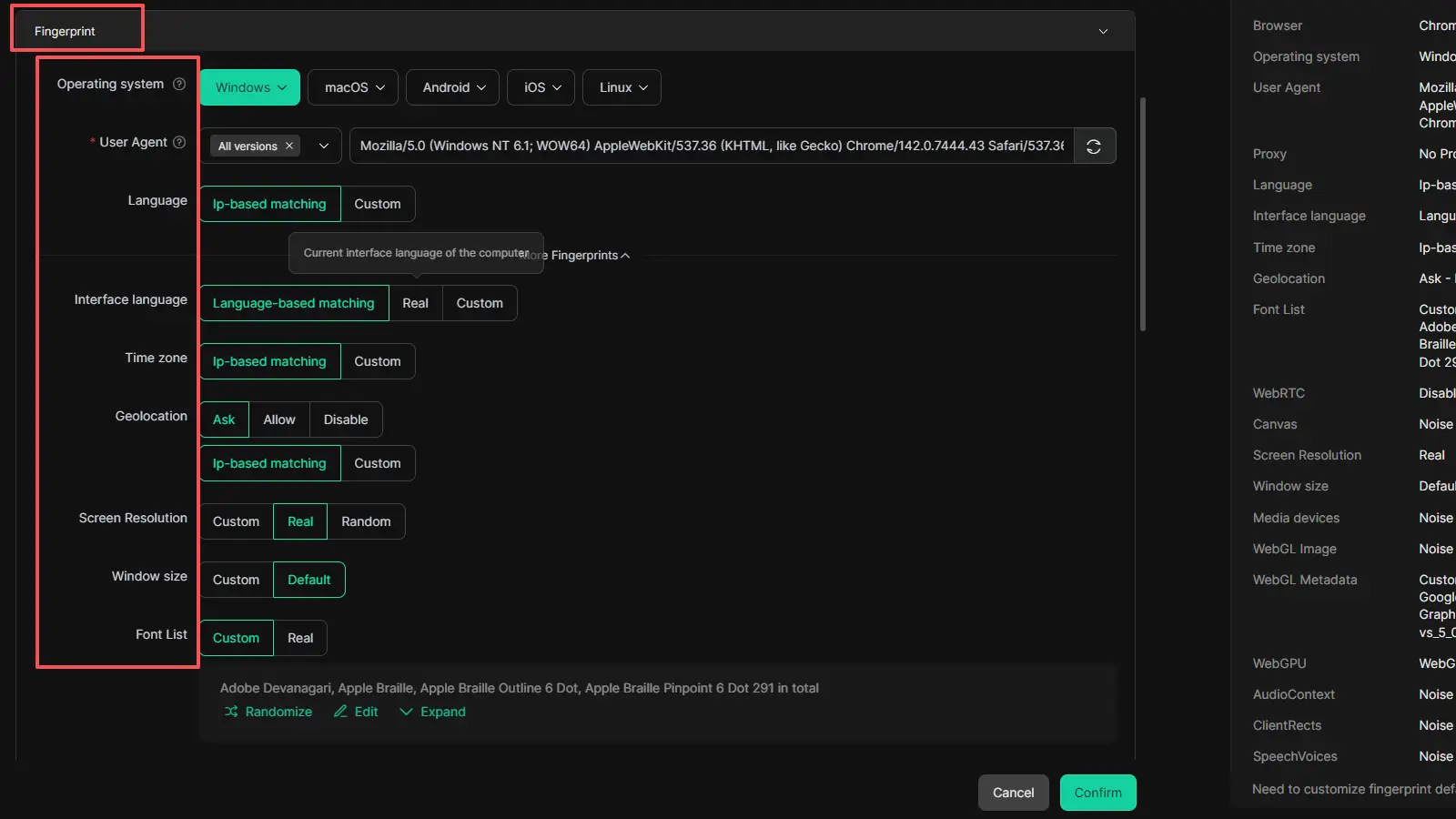Click the User Agent help icon
Screen dimensions: 1456x819
click(x=179, y=142)
